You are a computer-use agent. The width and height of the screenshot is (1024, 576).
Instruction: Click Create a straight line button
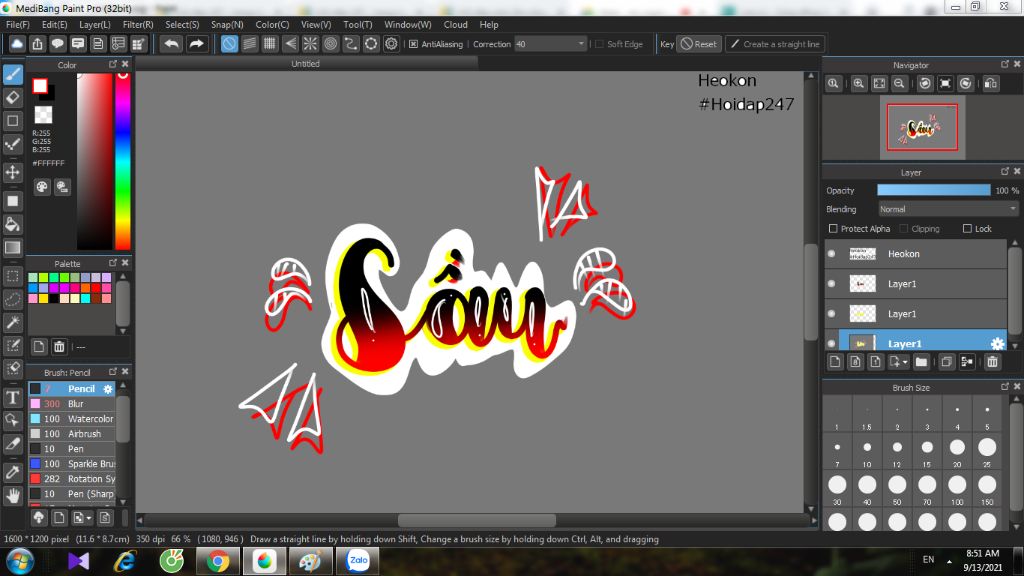[775, 44]
